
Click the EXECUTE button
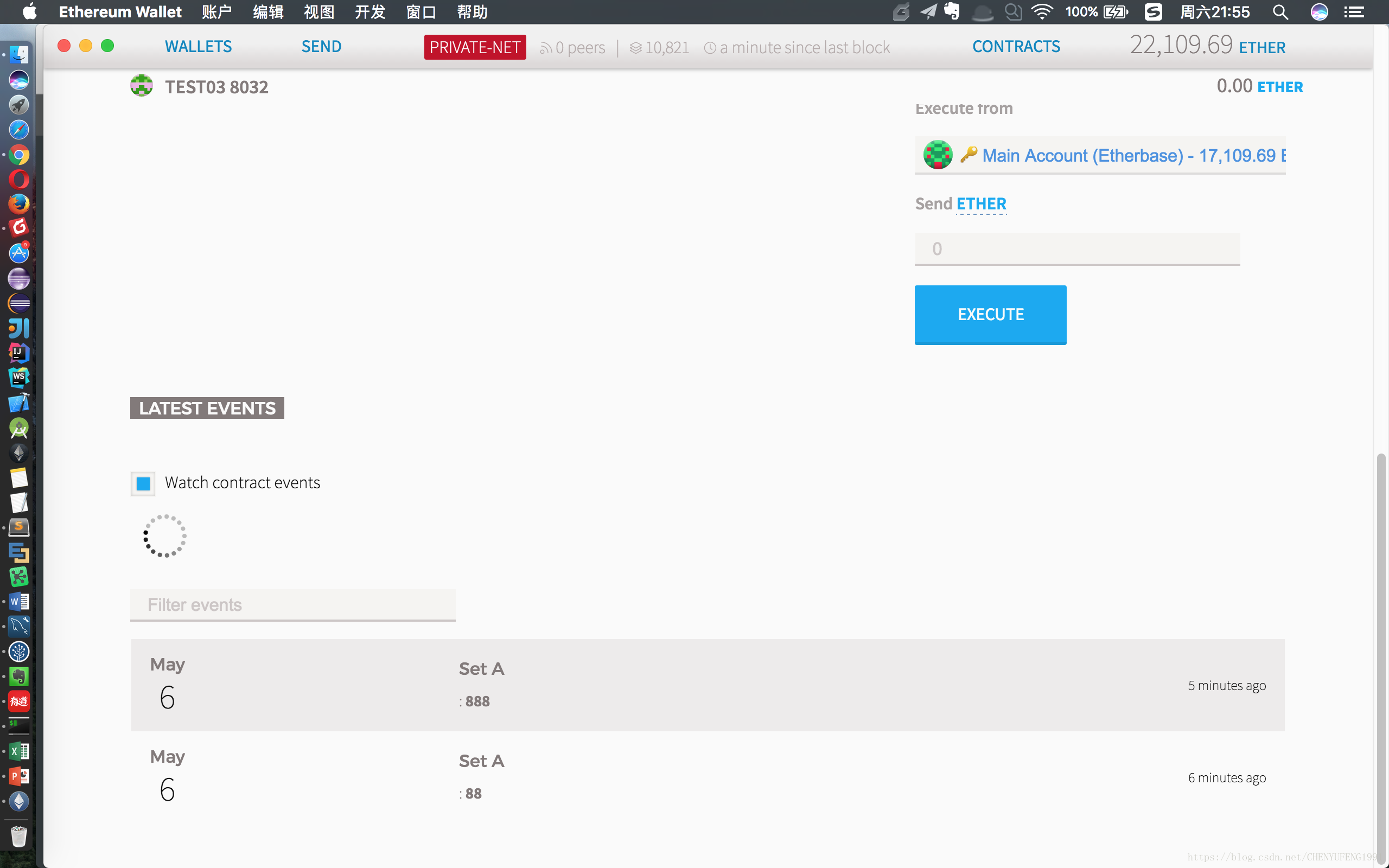[x=991, y=314]
